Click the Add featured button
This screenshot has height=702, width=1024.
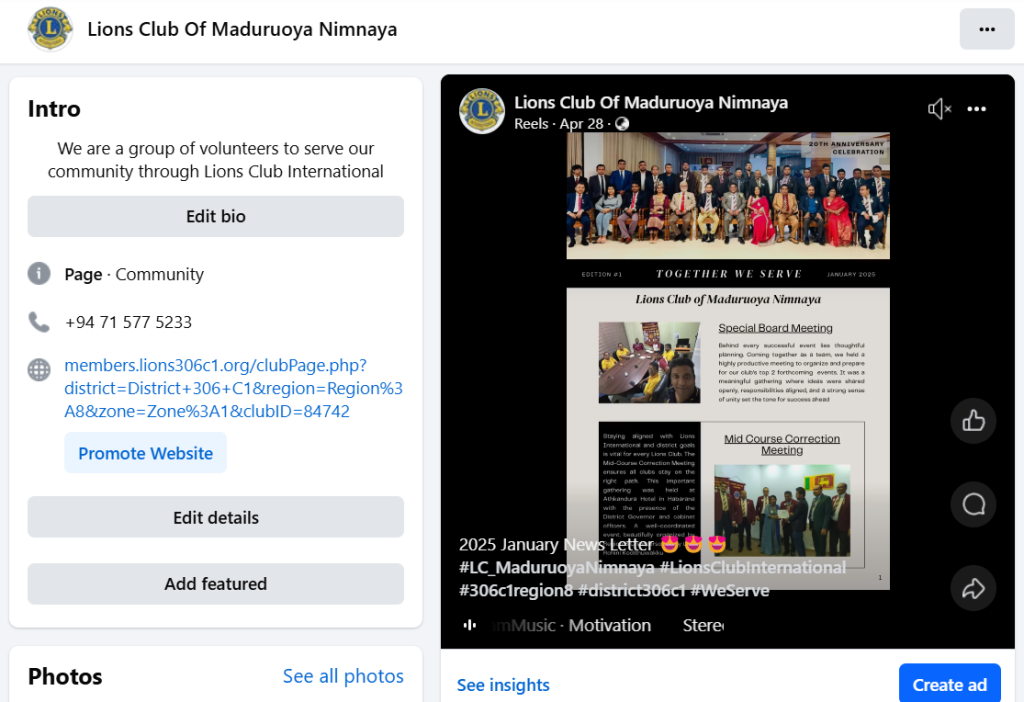pyautogui.click(x=216, y=584)
